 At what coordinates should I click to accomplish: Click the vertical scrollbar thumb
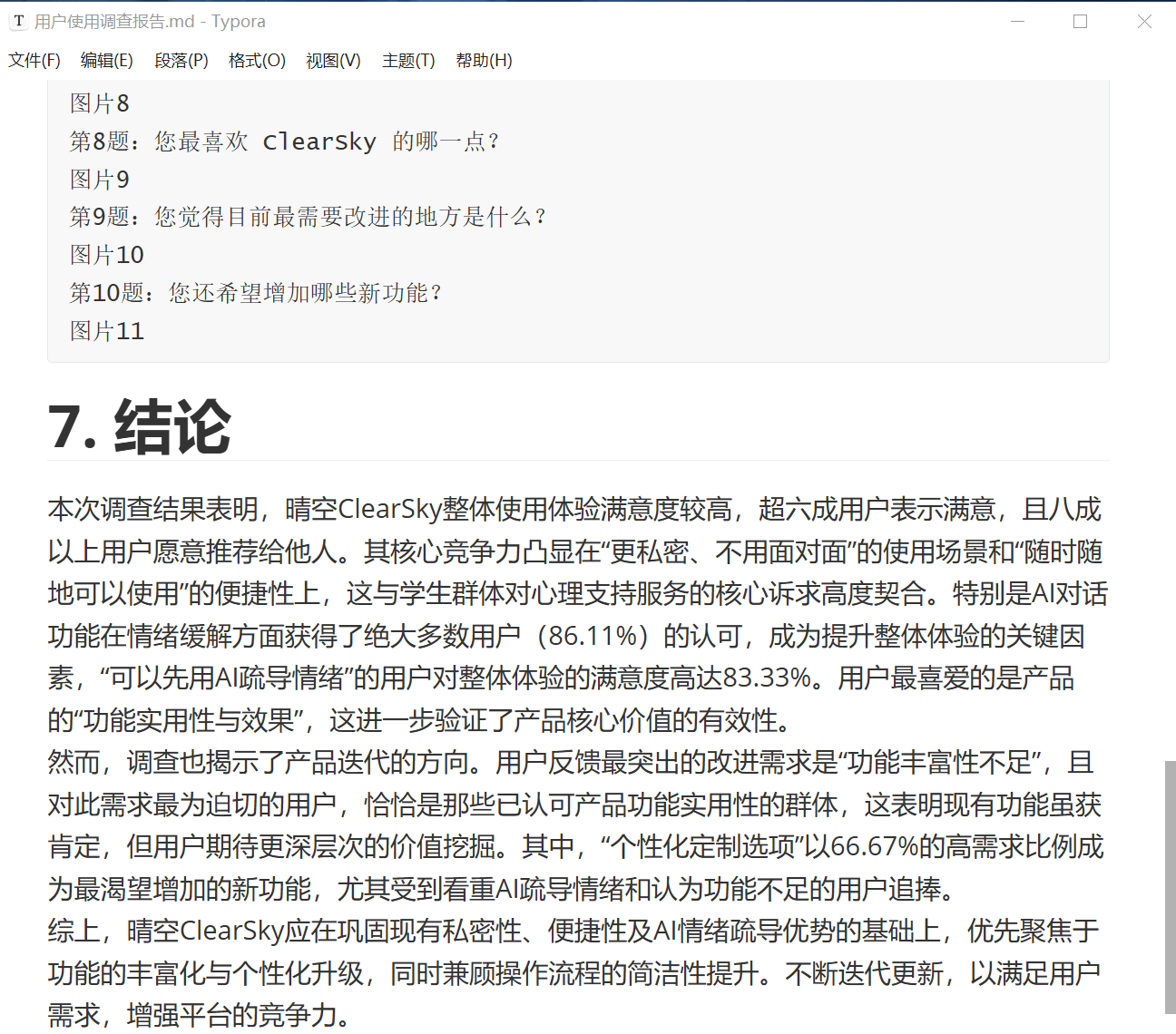coord(1170,887)
